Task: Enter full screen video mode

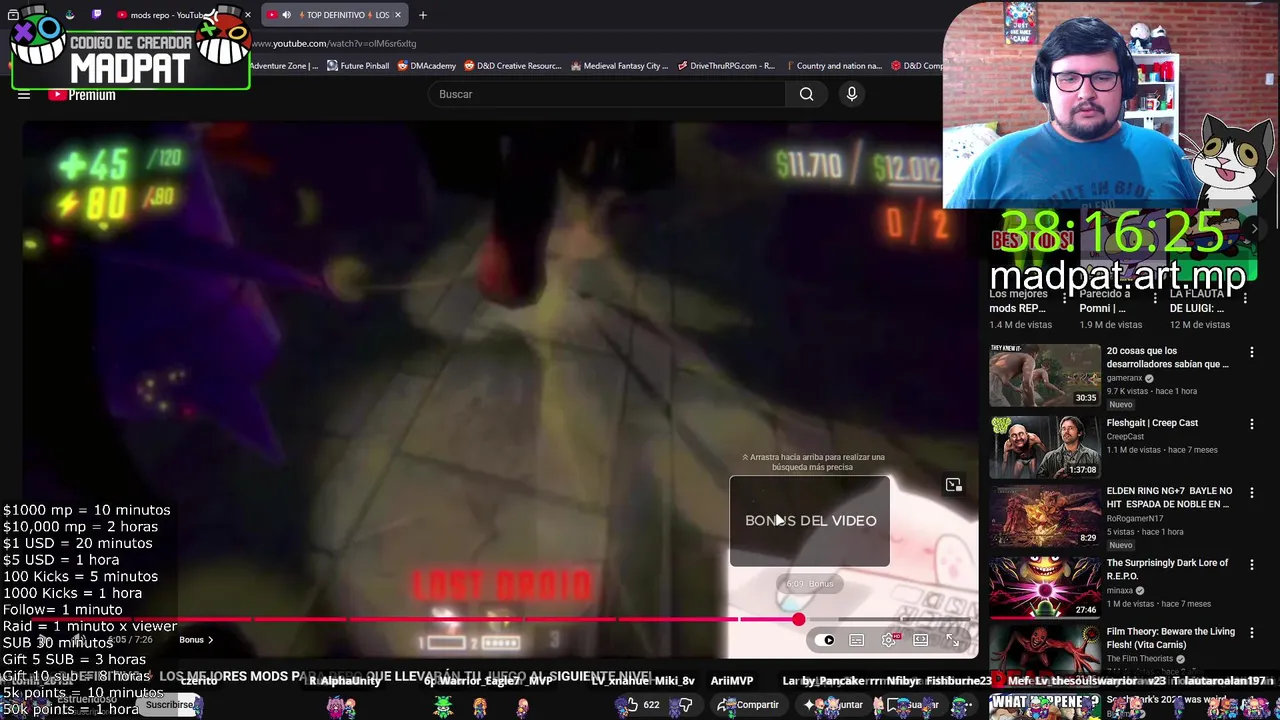Action: tap(952, 640)
